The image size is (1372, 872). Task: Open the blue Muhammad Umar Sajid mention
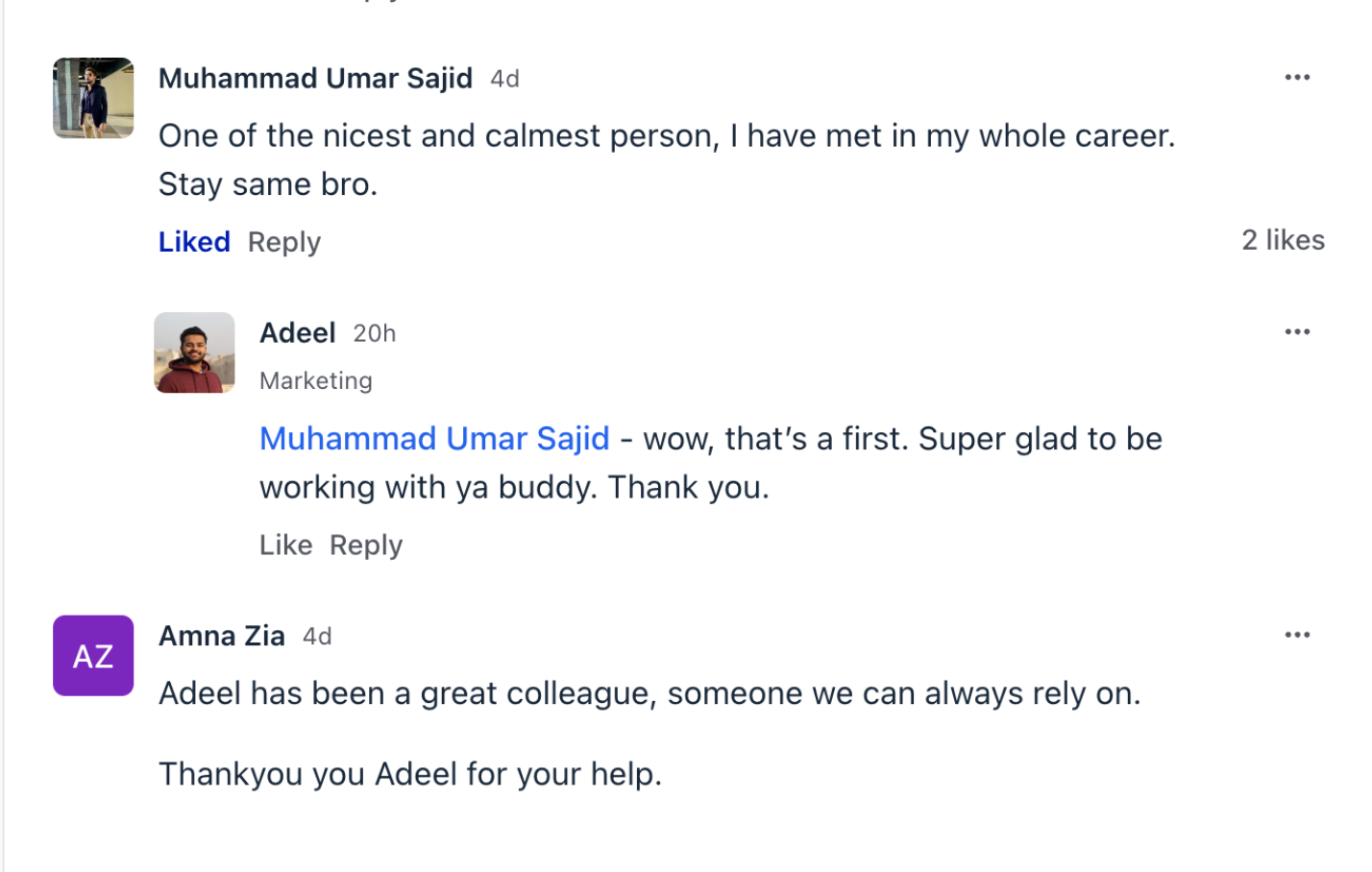click(x=434, y=439)
